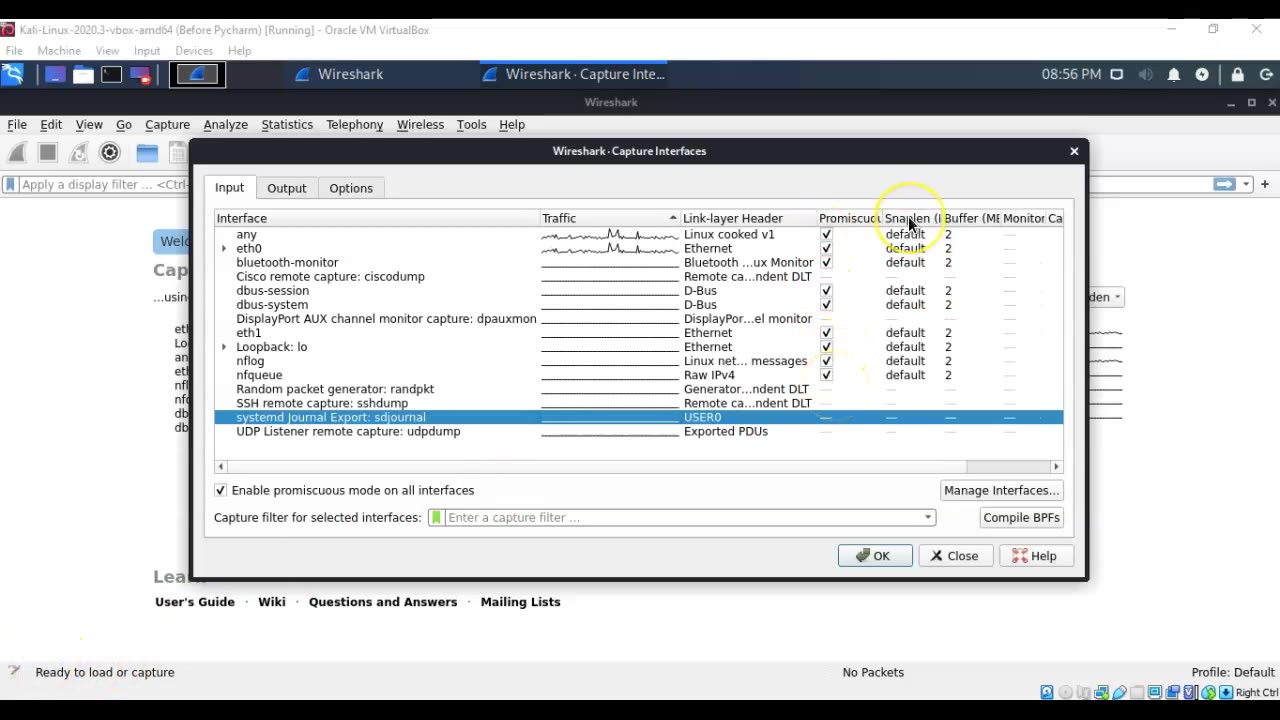Viewport: 1280px width, 720px height.
Task: Open capture options gear icon
Action: [x=110, y=153]
